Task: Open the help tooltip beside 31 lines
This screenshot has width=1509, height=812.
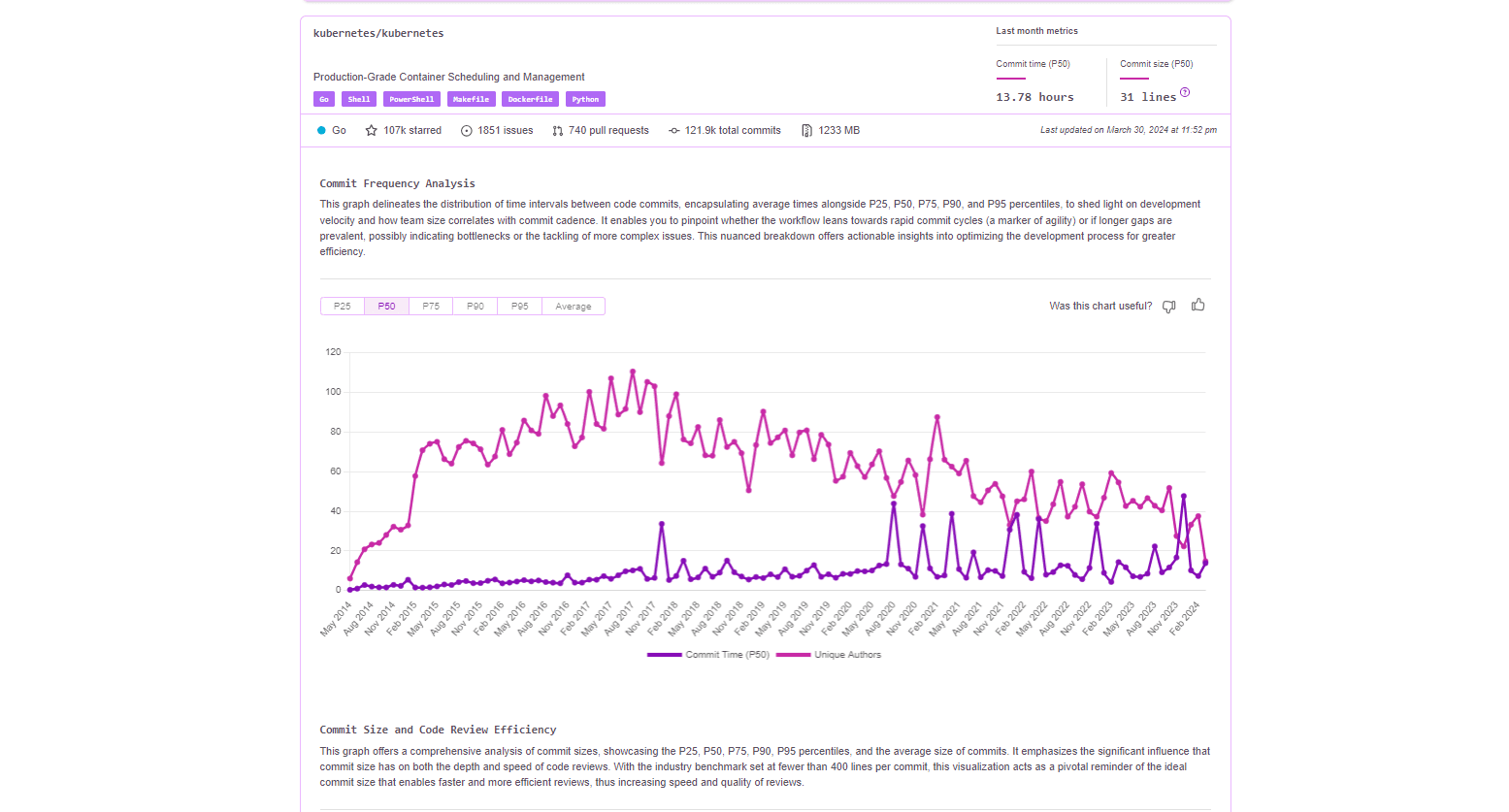Action: coord(1186,91)
